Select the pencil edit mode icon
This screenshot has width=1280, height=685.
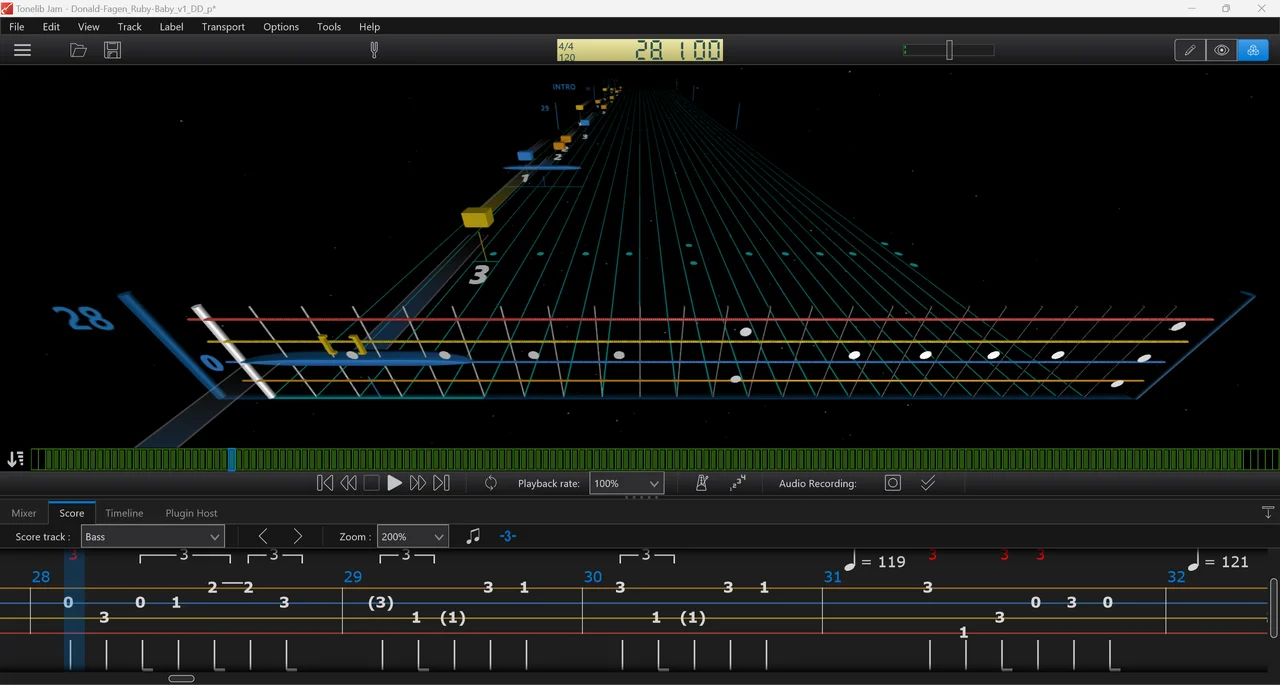click(1190, 50)
